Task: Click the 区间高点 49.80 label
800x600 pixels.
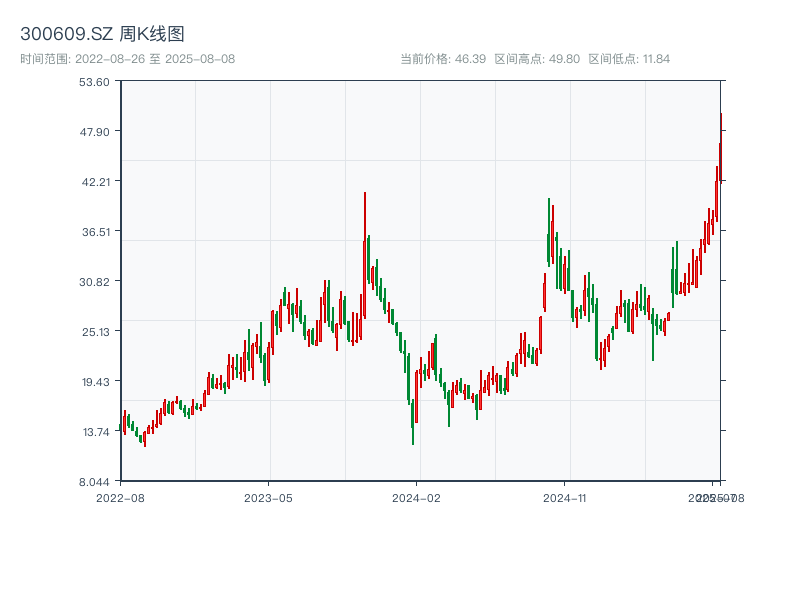Action: click(537, 59)
